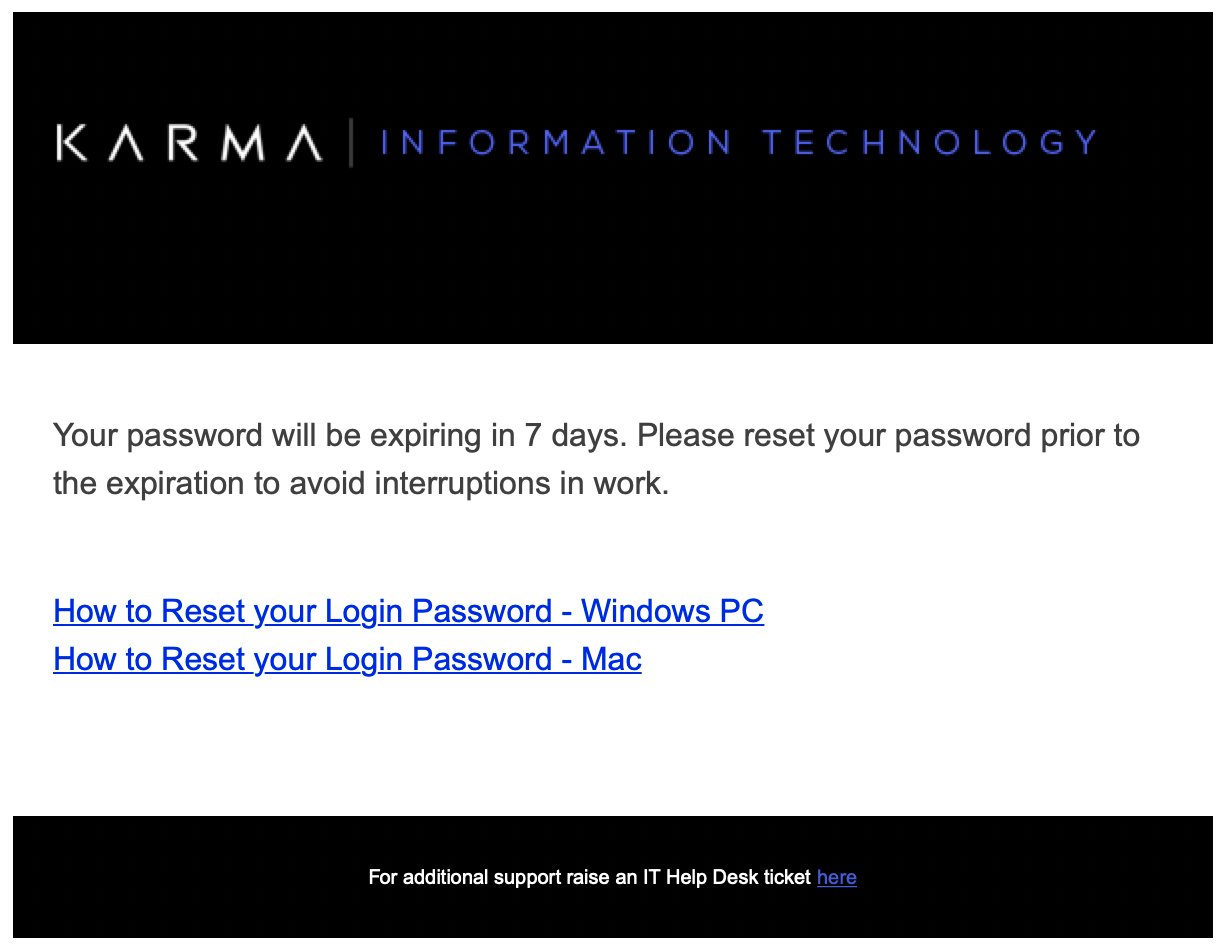The image size is (1220, 948).
Task: Click "the expiration to avoid interruptions" line
Action: coord(300,484)
